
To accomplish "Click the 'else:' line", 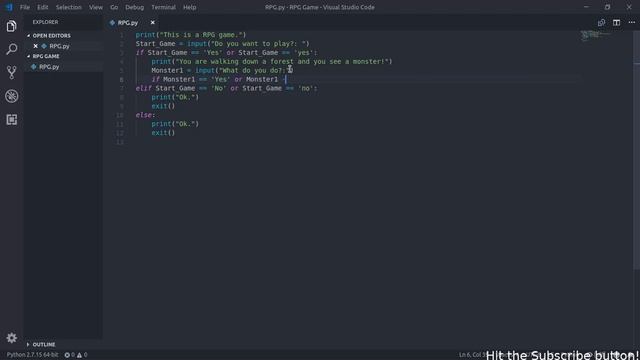I will (145, 115).
